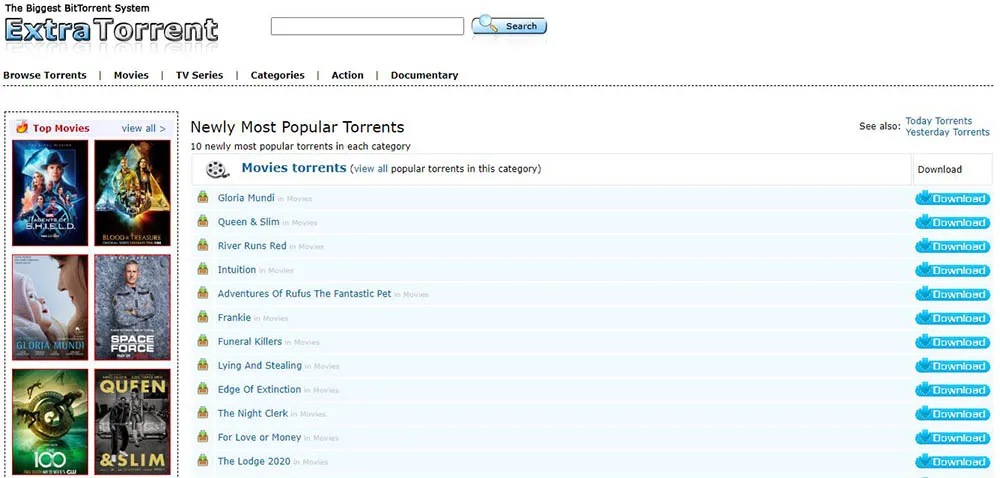The height and width of the screenshot is (478, 1000).
Task: Open The Night Clerk torrent title
Action: coord(253,413)
